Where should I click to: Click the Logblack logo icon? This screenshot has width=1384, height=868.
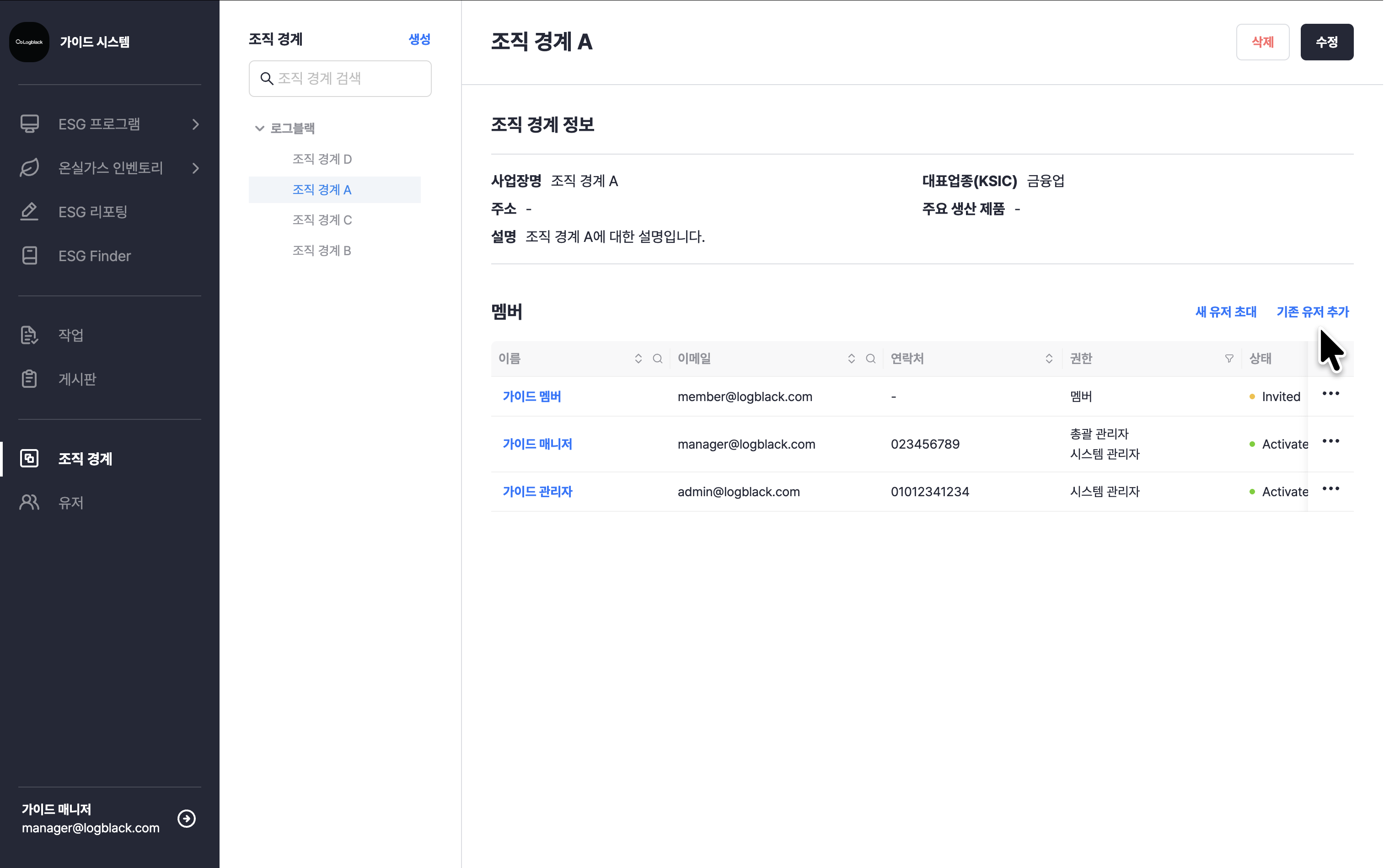(29, 42)
